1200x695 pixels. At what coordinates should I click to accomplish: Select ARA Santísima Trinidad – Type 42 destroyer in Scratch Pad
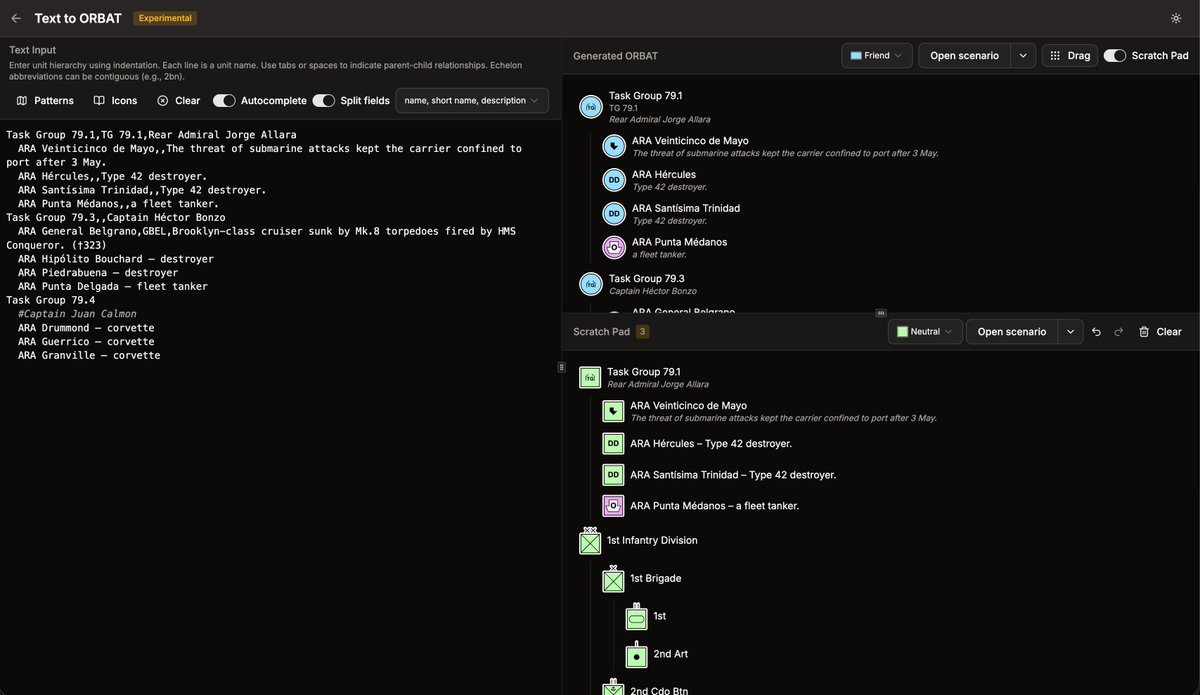click(733, 475)
